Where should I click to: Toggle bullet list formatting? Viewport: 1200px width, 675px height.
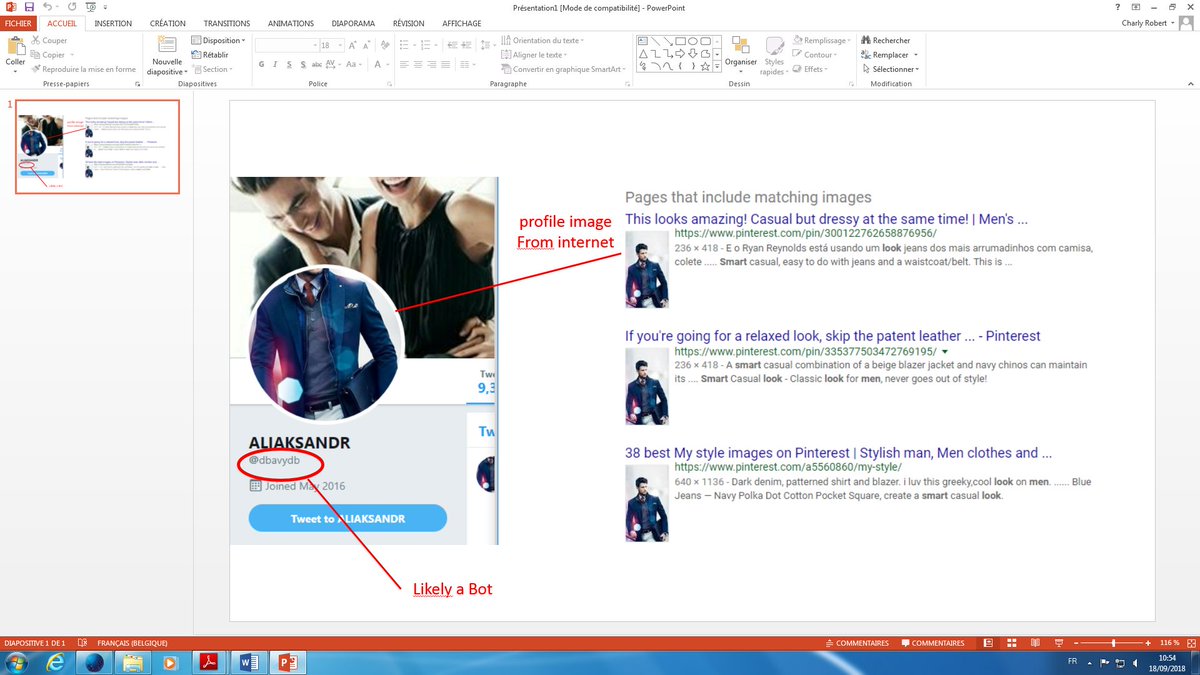coord(403,45)
